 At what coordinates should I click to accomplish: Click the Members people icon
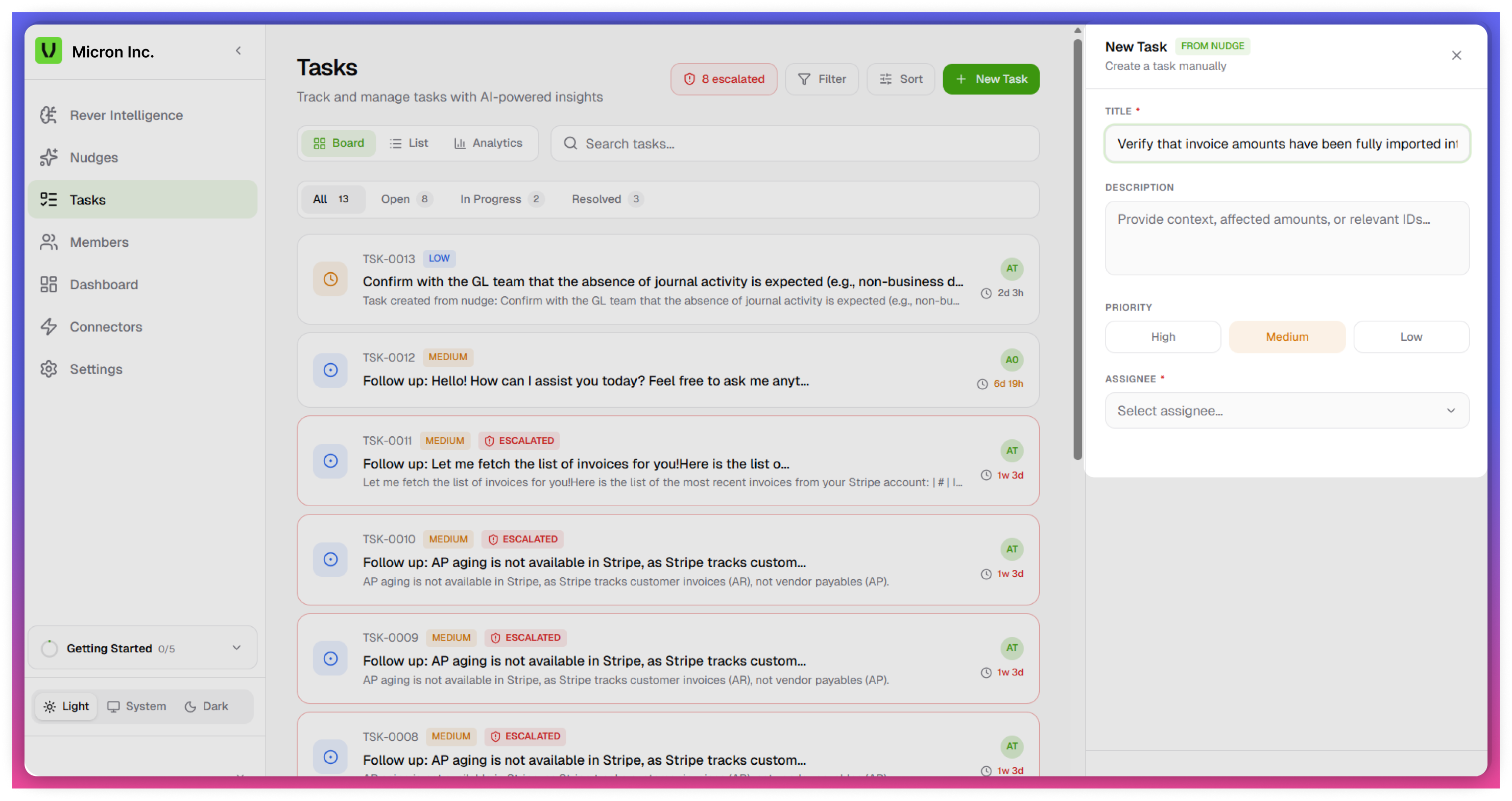pyautogui.click(x=49, y=242)
